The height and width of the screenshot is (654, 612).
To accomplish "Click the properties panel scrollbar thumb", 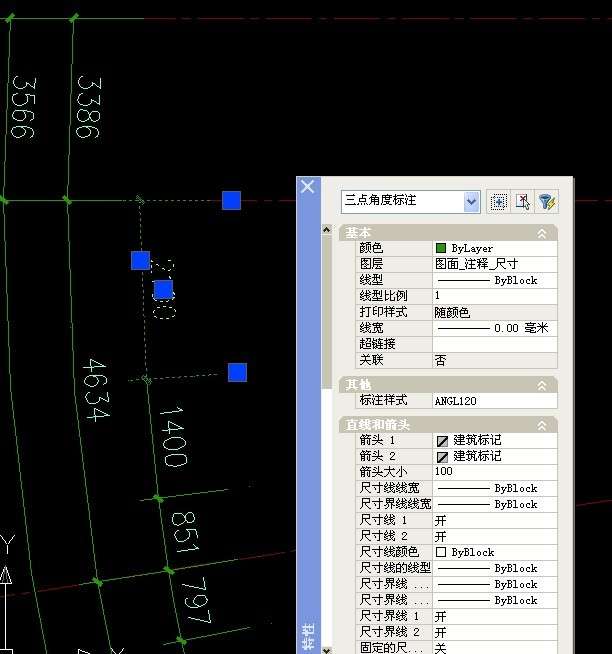I will (327, 311).
